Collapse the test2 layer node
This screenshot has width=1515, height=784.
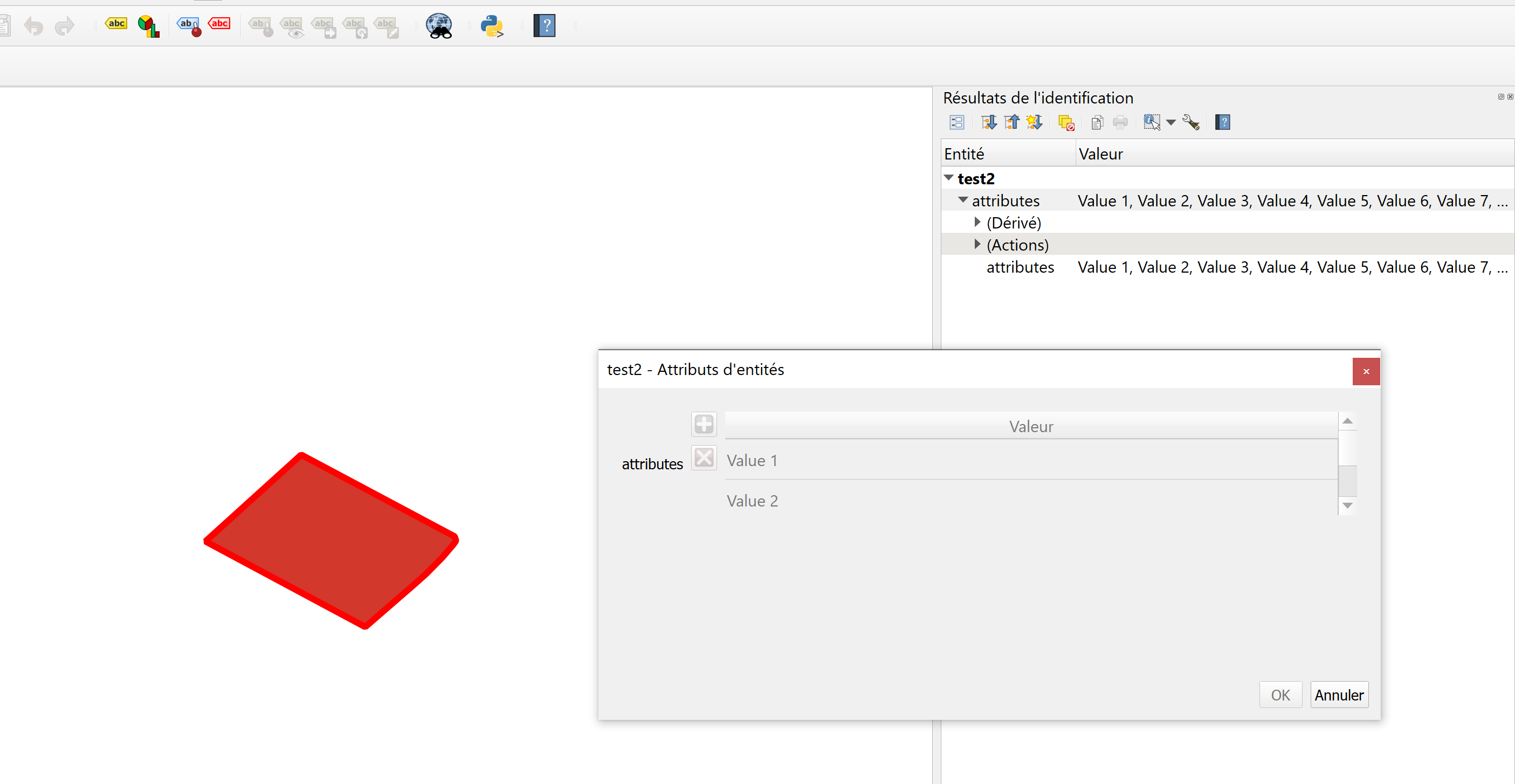948,177
